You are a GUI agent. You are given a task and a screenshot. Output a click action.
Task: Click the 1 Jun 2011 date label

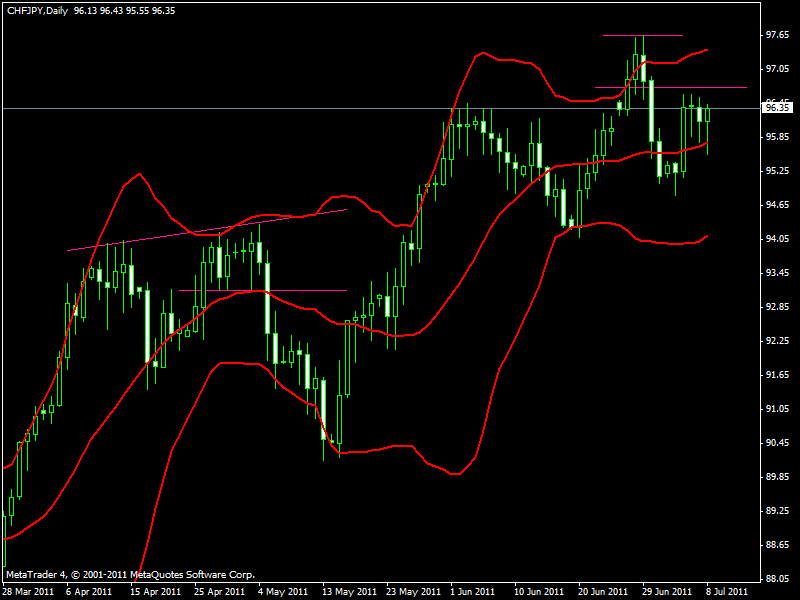(x=472, y=592)
